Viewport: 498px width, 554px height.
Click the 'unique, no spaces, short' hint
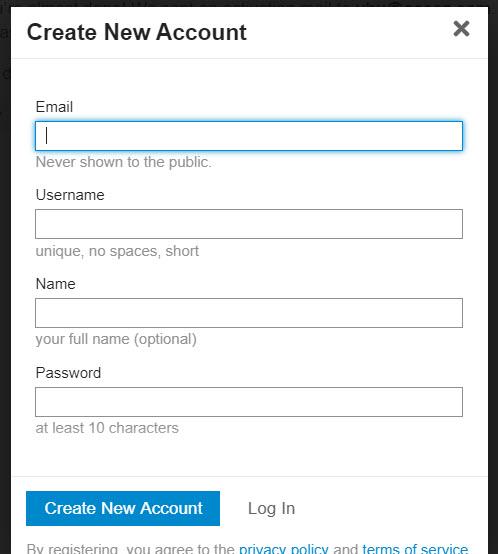click(x=117, y=251)
